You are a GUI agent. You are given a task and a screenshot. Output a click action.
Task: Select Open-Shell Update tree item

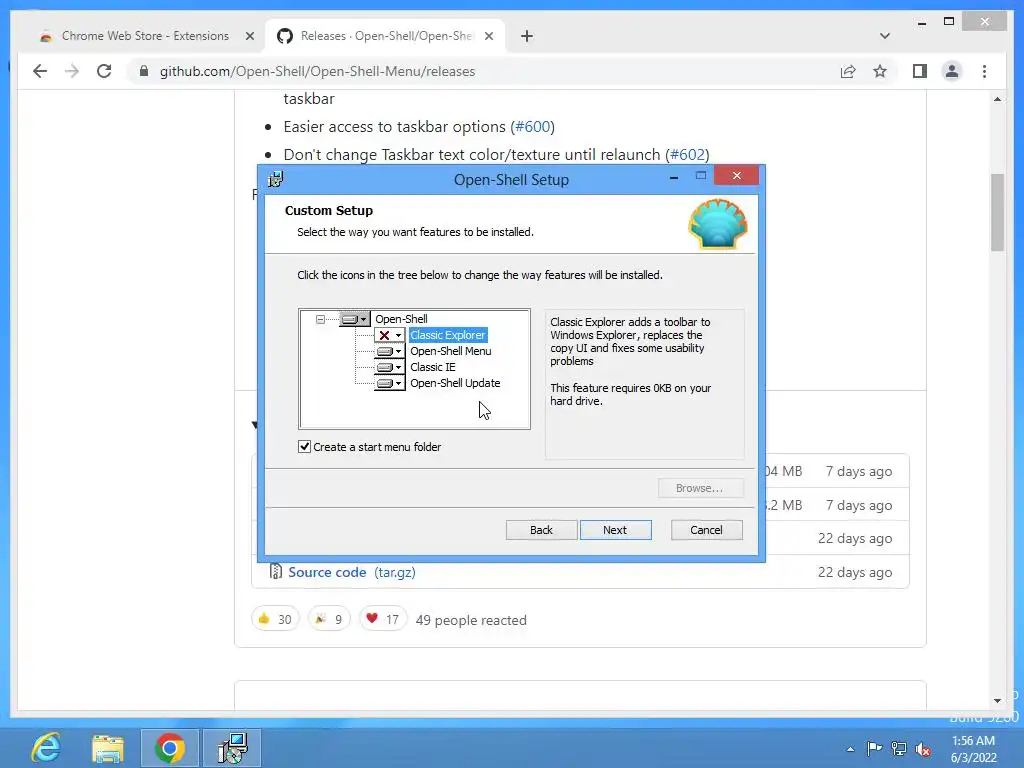tap(455, 383)
